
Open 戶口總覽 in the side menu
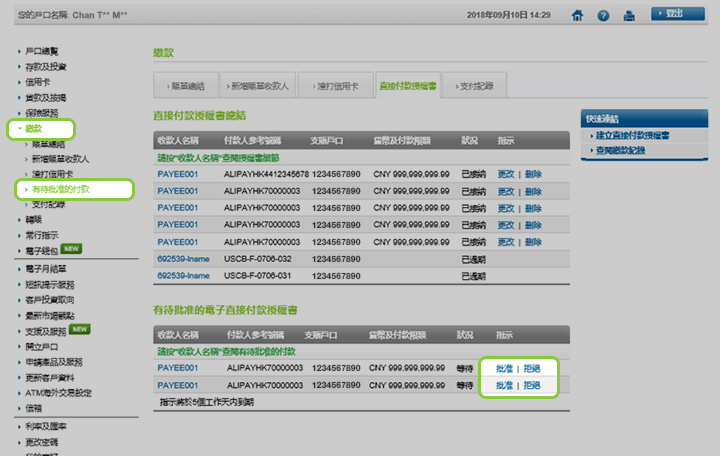pos(41,51)
